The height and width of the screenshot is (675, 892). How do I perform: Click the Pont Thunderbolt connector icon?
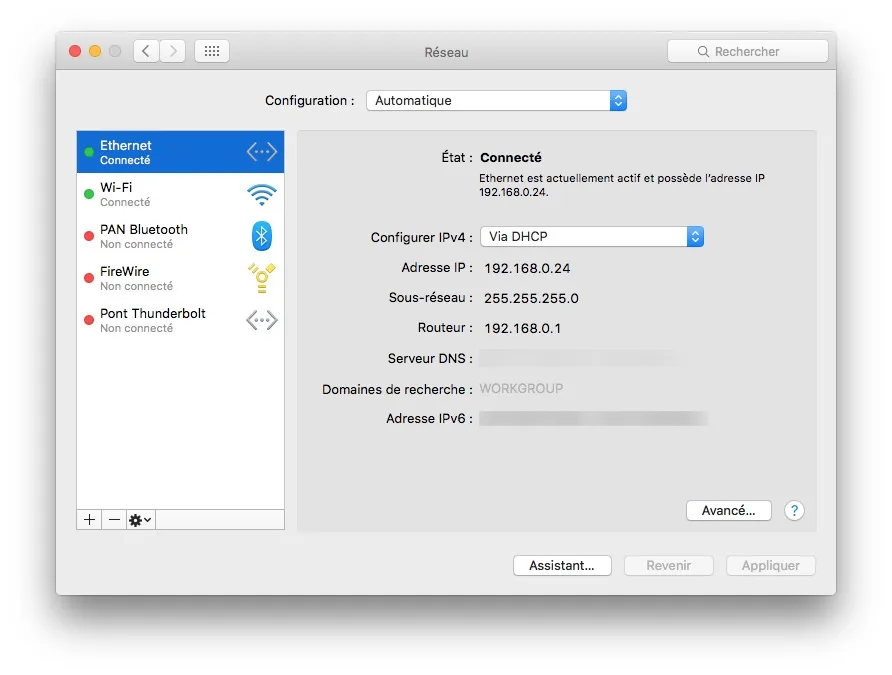pyautogui.click(x=260, y=320)
